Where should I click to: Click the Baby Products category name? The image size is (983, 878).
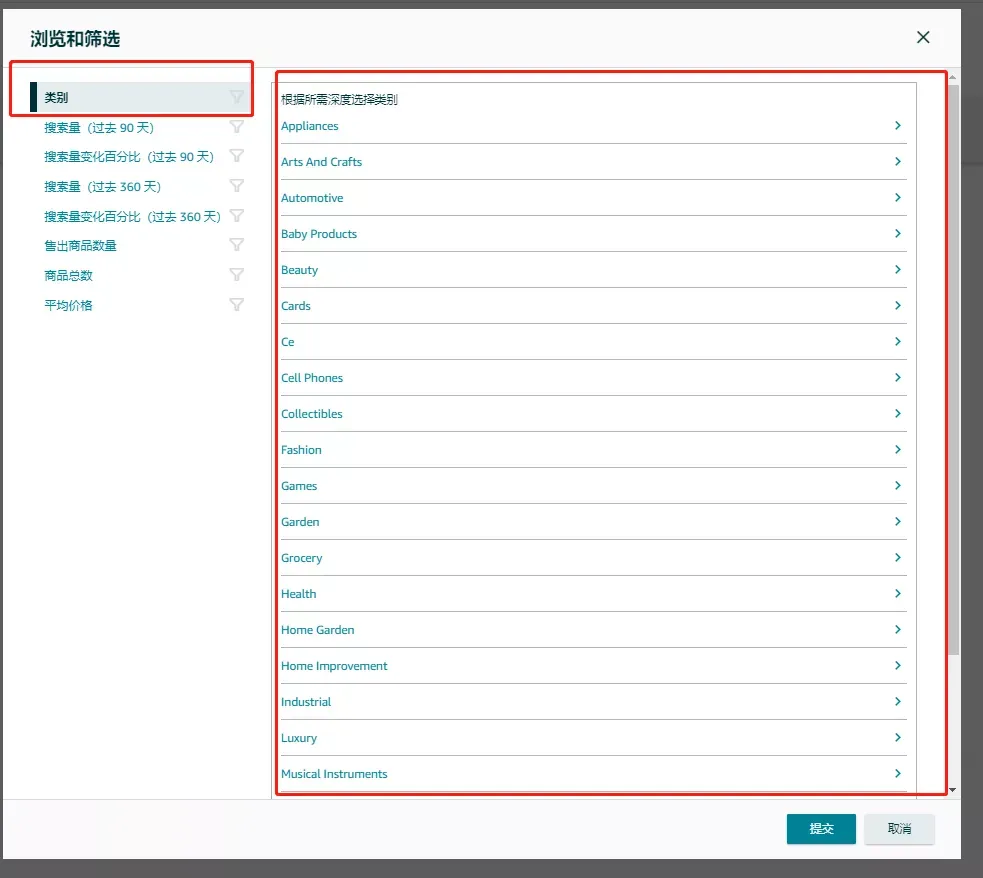tap(318, 234)
